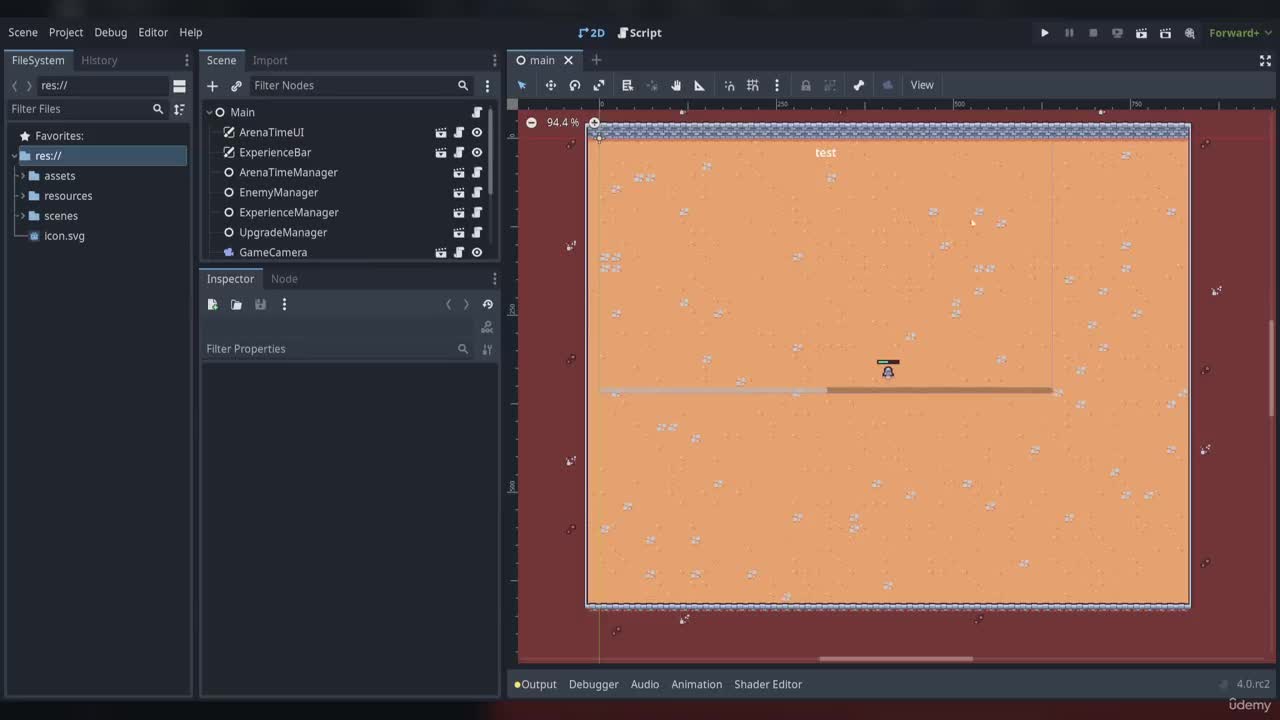Open ExperienceBar's attached script
Screen dimensions: 1280x720
[459, 152]
